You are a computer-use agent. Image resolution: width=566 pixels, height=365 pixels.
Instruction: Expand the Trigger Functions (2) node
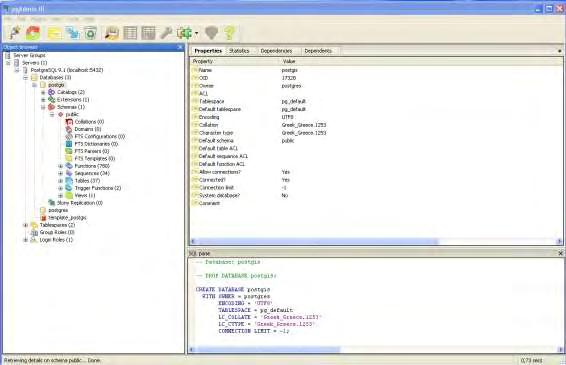pos(61,188)
